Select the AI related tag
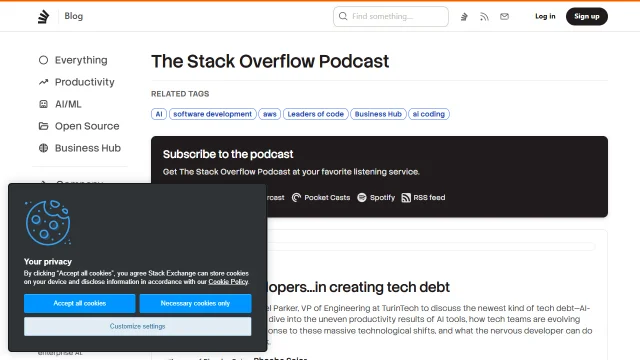 (159, 114)
